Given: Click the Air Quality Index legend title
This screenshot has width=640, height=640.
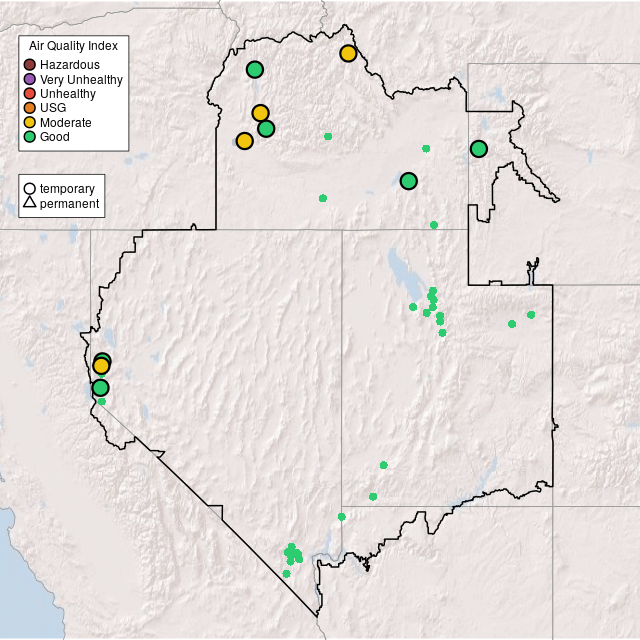Looking at the screenshot, I should click(x=74, y=46).
